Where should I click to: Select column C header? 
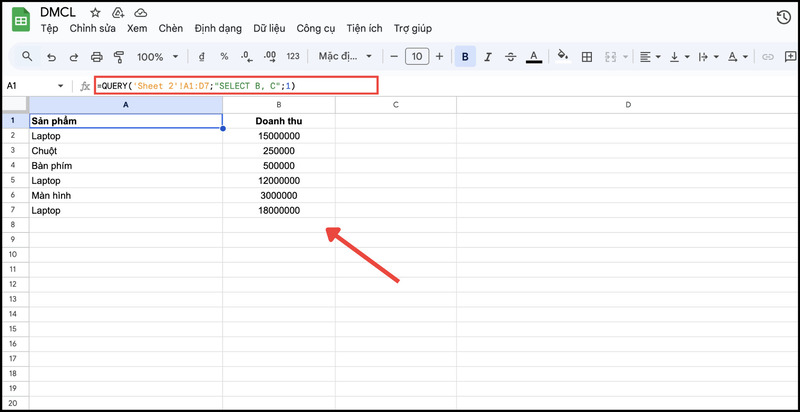pos(396,105)
